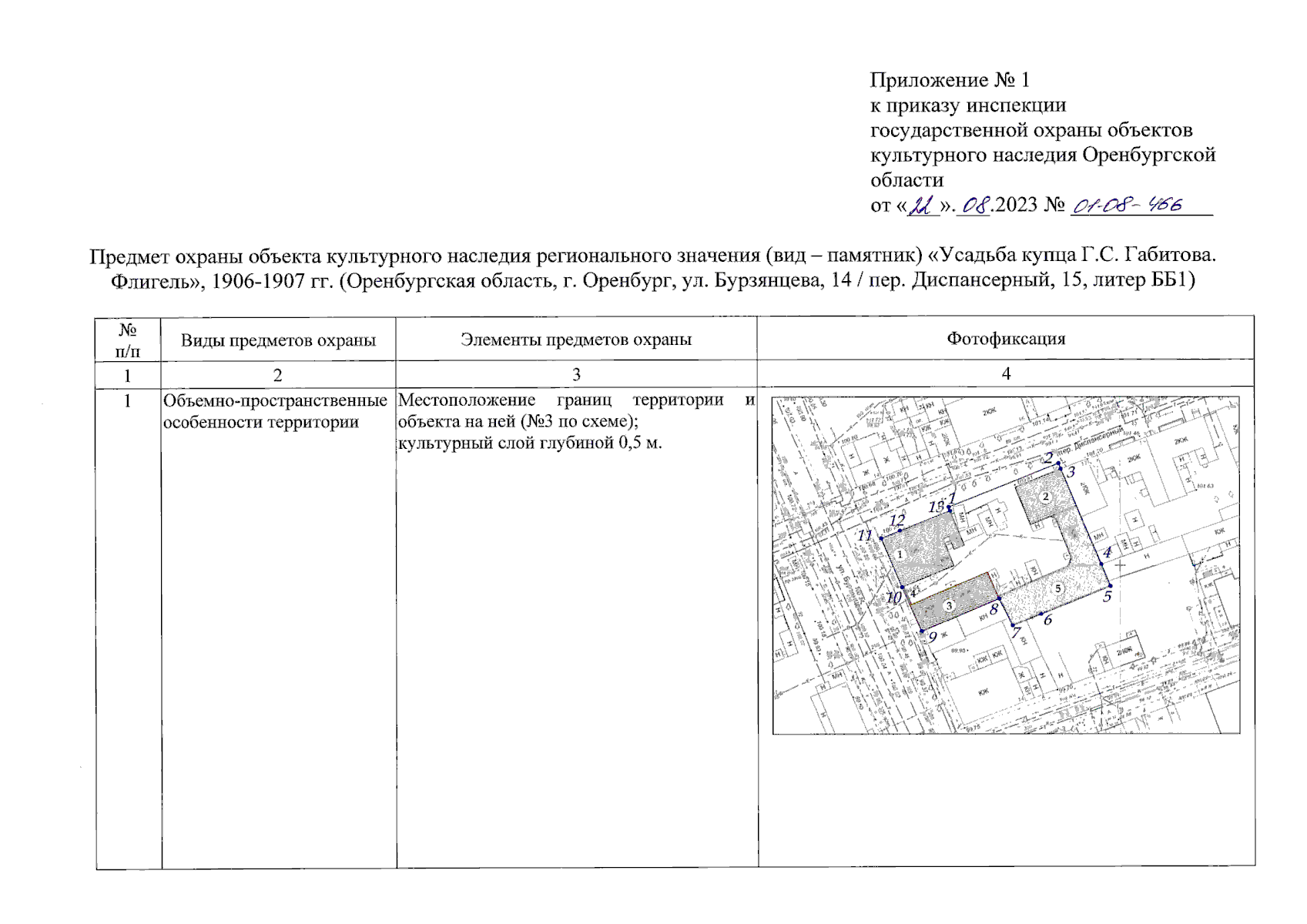Click boundary point 7 on the map
This screenshot has width=1307, height=924.
point(1013,624)
